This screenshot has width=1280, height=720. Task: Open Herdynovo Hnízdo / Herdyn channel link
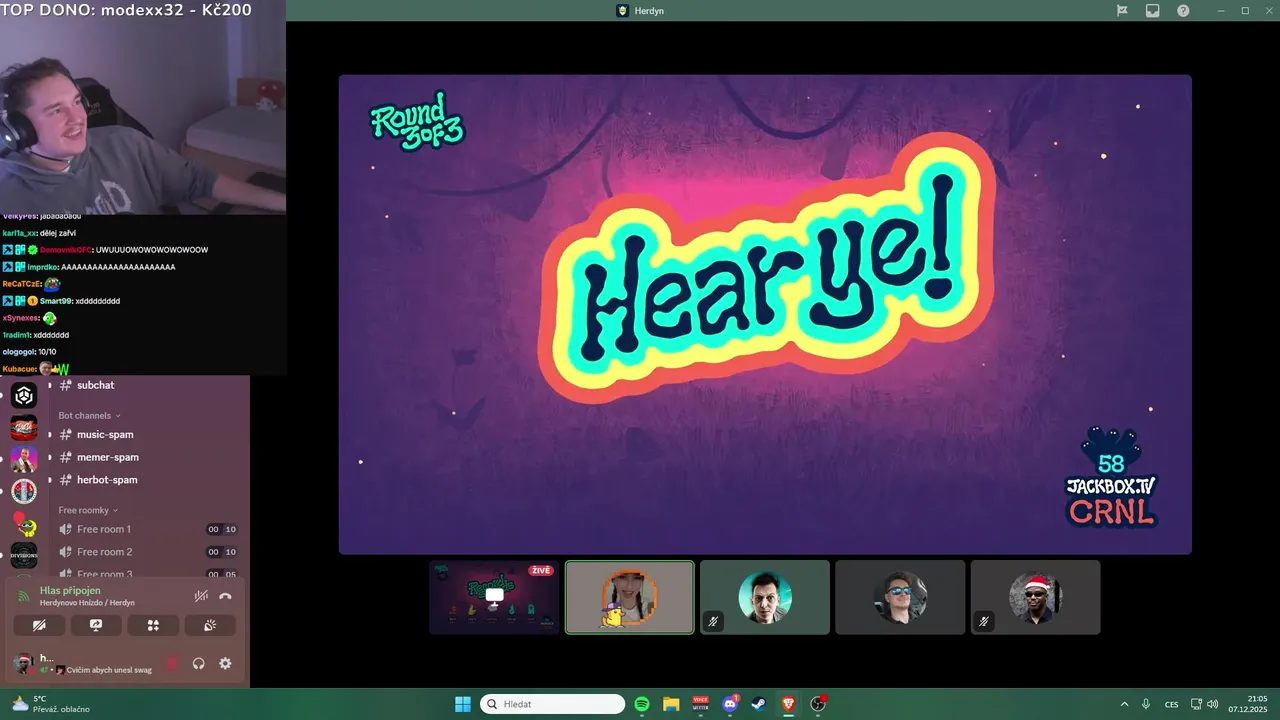(x=87, y=603)
